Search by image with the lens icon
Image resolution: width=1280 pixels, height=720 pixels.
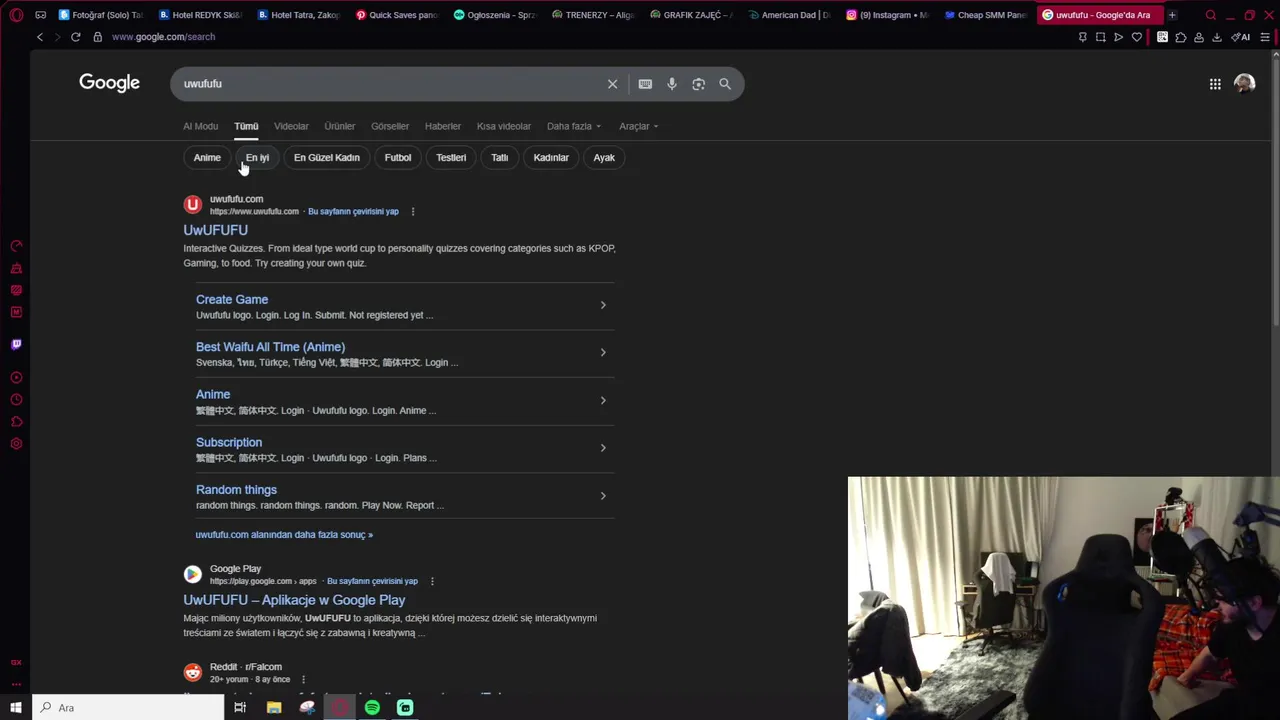(x=699, y=84)
